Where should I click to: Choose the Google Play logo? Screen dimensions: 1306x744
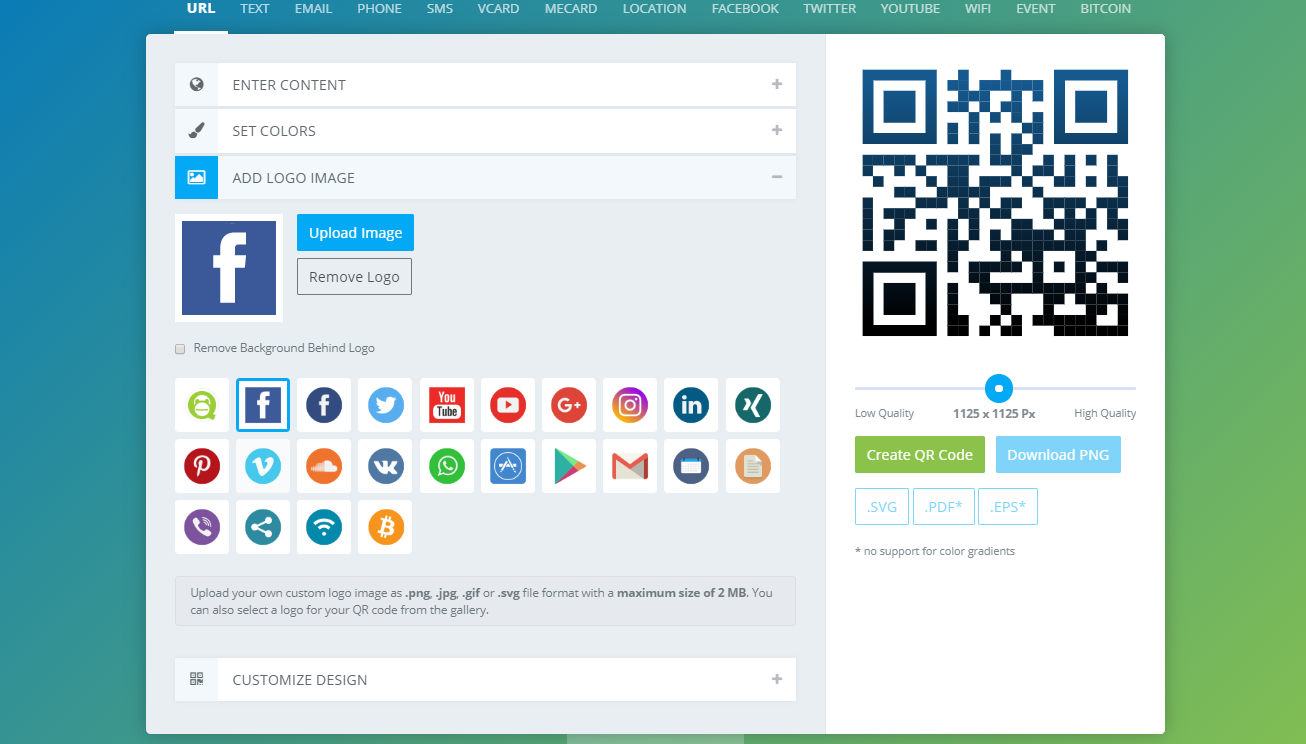[x=569, y=466]
